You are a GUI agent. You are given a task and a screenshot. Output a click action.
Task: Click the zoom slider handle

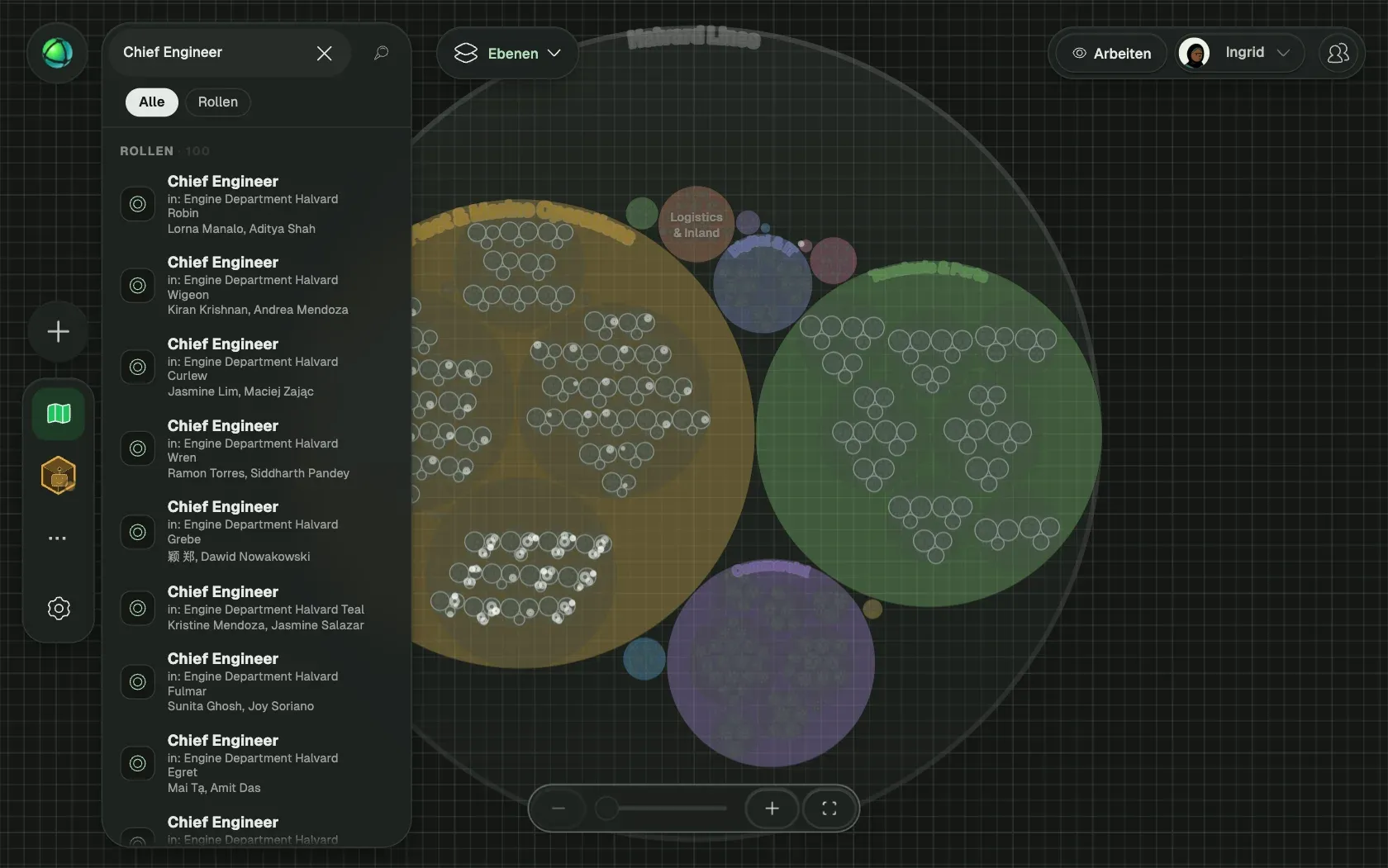(x=606, y=808)
